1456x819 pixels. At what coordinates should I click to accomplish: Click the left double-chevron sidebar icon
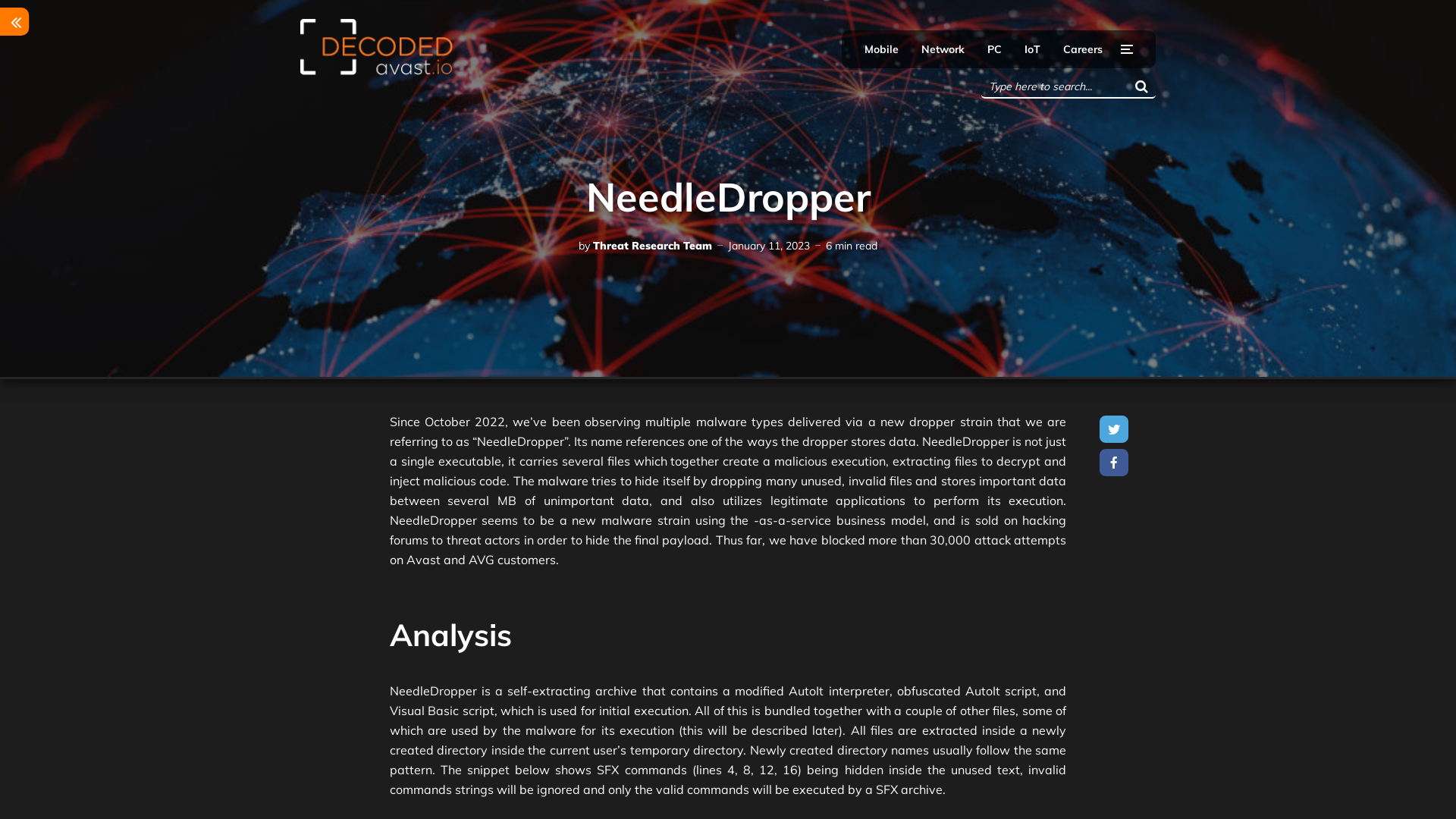[x=14, y=22]
